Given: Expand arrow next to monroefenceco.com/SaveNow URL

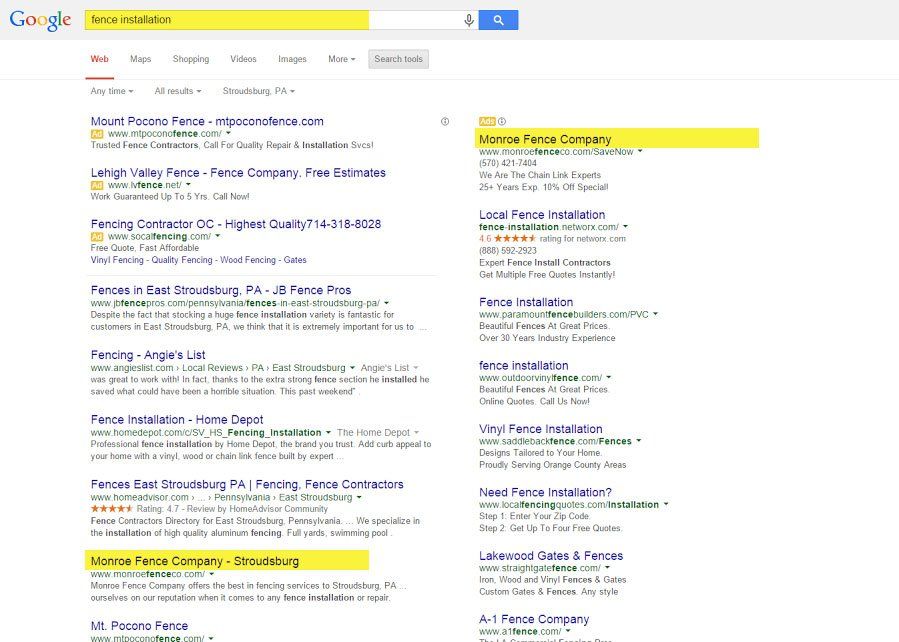Looking at the screenshot, I should coord(640,152).
